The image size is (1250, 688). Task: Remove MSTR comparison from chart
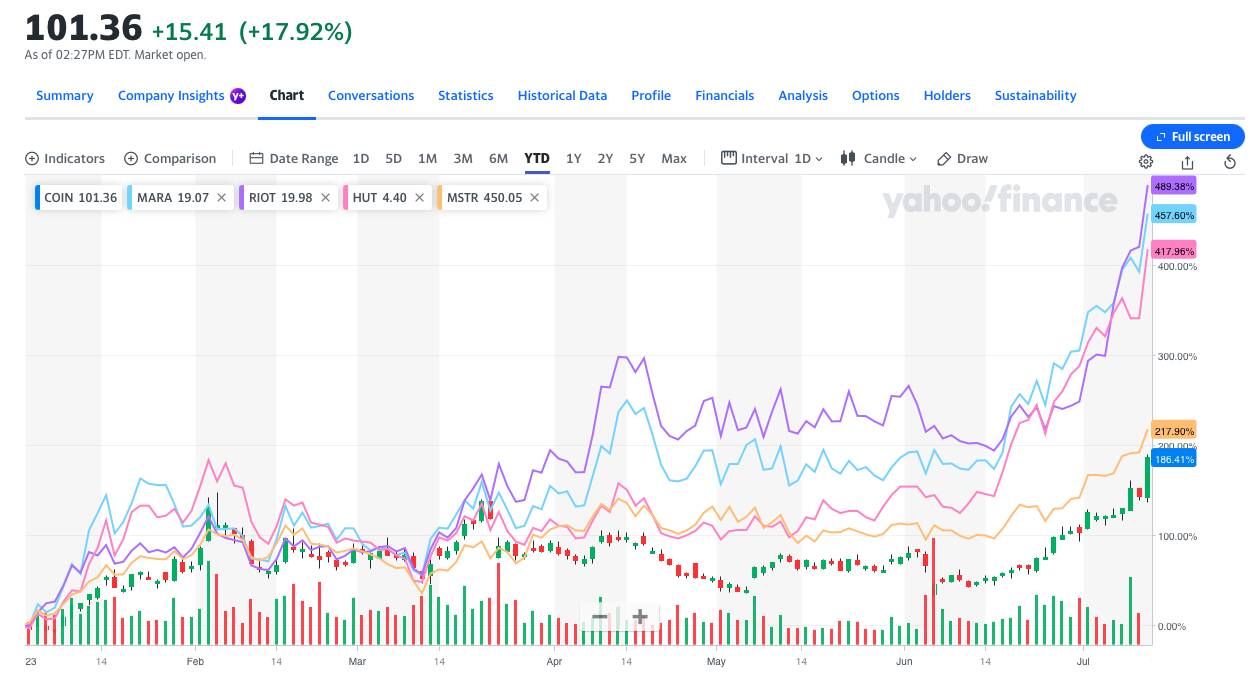pos(534,198)
